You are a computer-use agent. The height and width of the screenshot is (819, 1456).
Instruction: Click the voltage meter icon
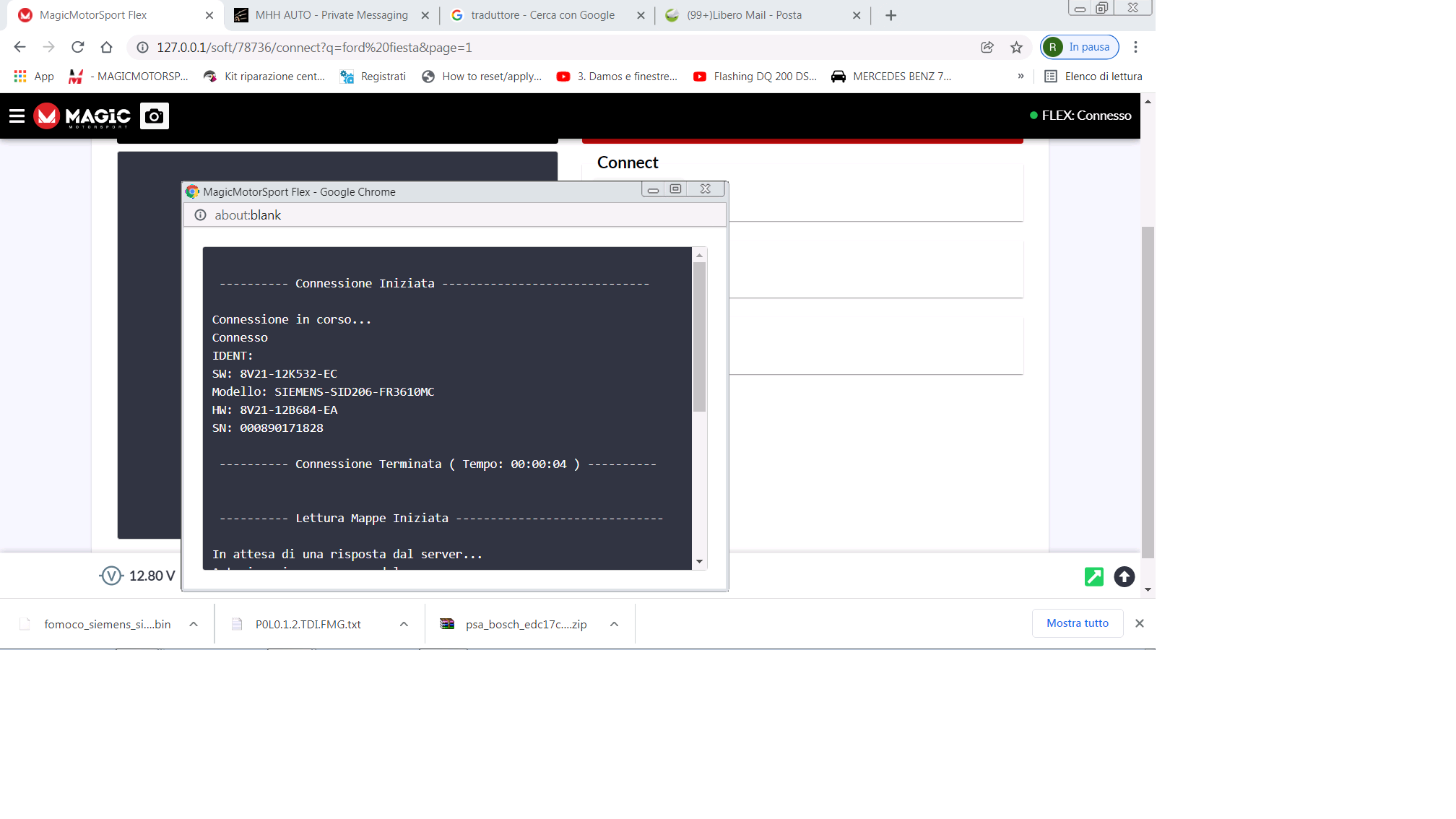(111, 576)
